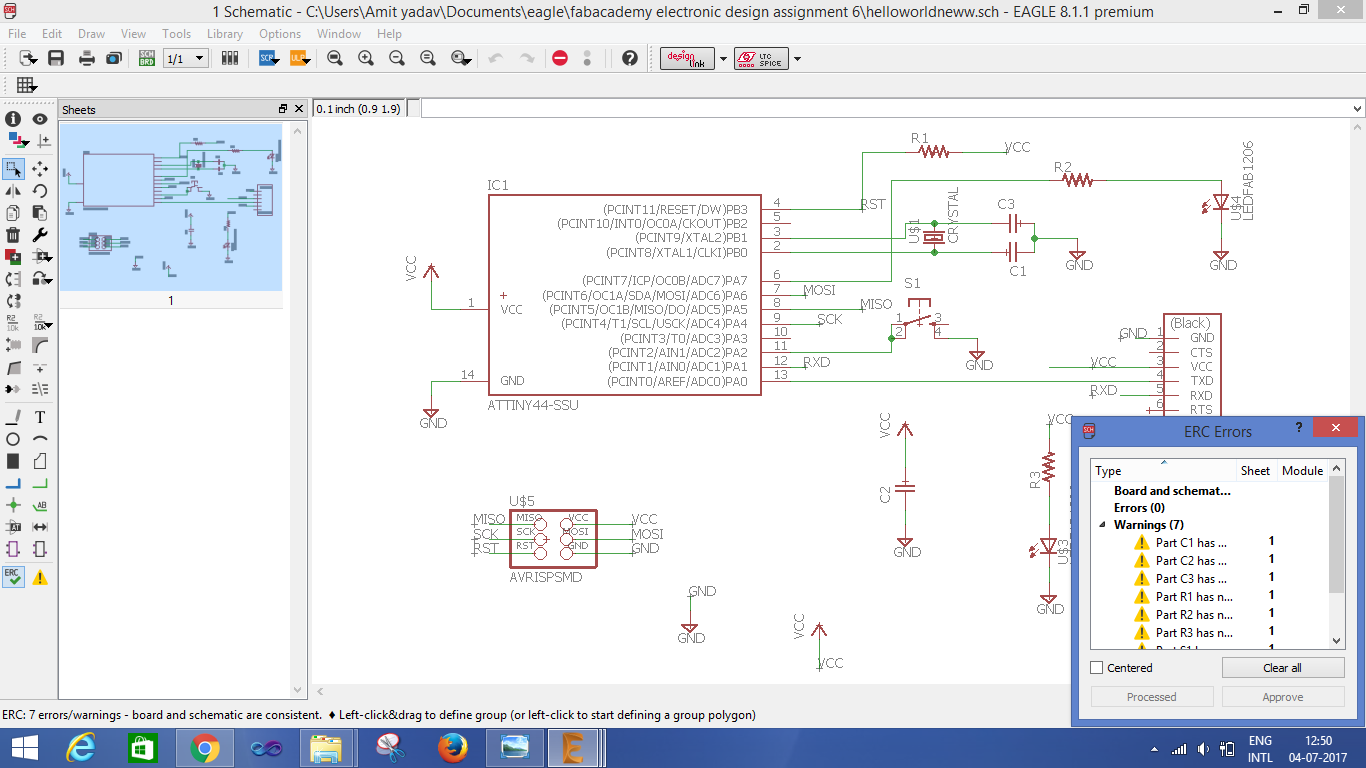Click the Clear all button
The image size is (1366, 768).
[x=1283, y=668]
